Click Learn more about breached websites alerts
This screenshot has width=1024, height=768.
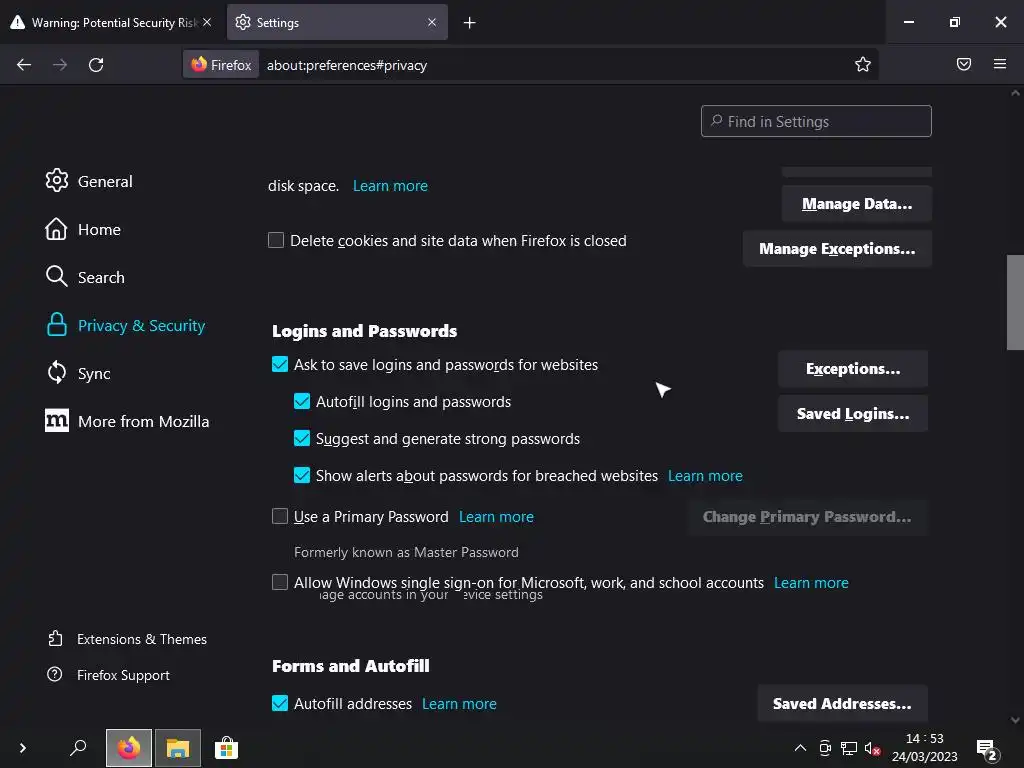pyautogui.click(x=705, y=476)
